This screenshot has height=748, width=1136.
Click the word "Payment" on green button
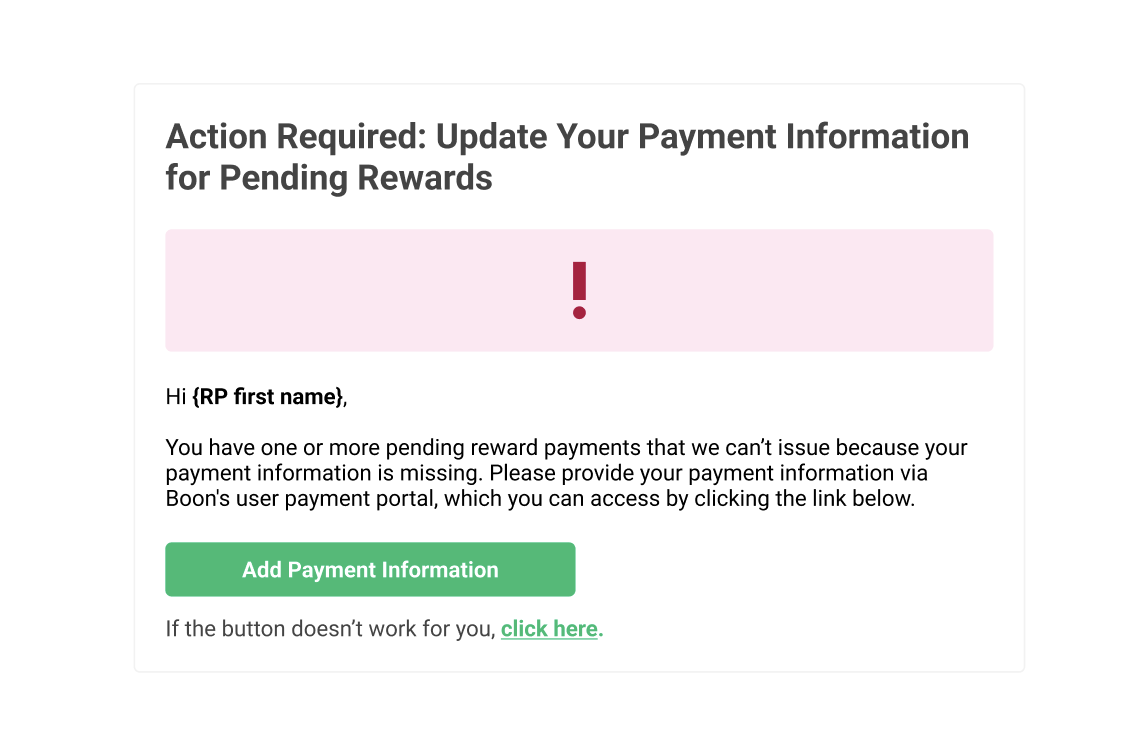coord(332,570)
